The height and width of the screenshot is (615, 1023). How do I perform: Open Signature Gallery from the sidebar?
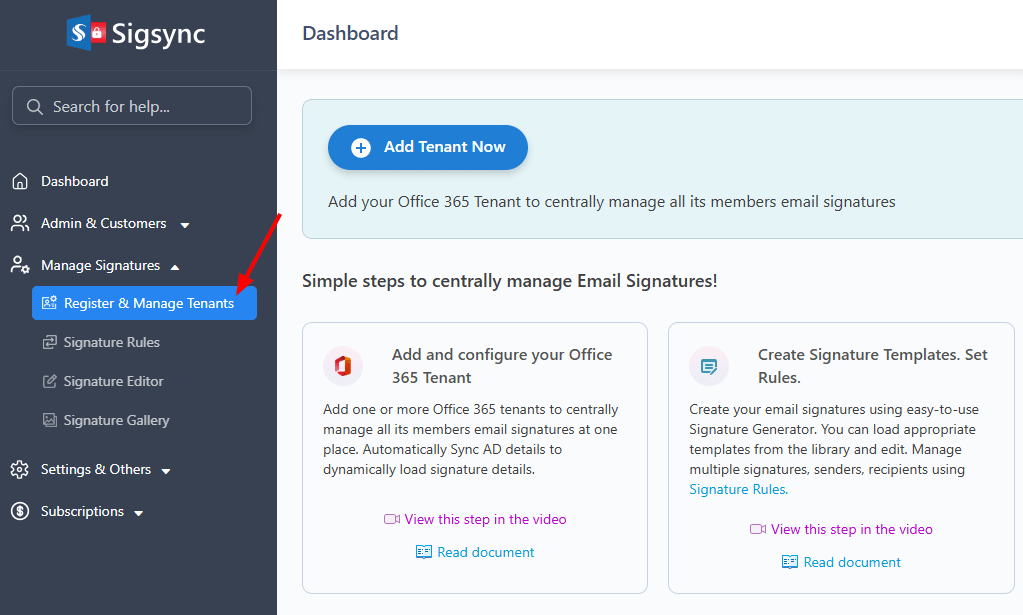[x=116, y=420]
